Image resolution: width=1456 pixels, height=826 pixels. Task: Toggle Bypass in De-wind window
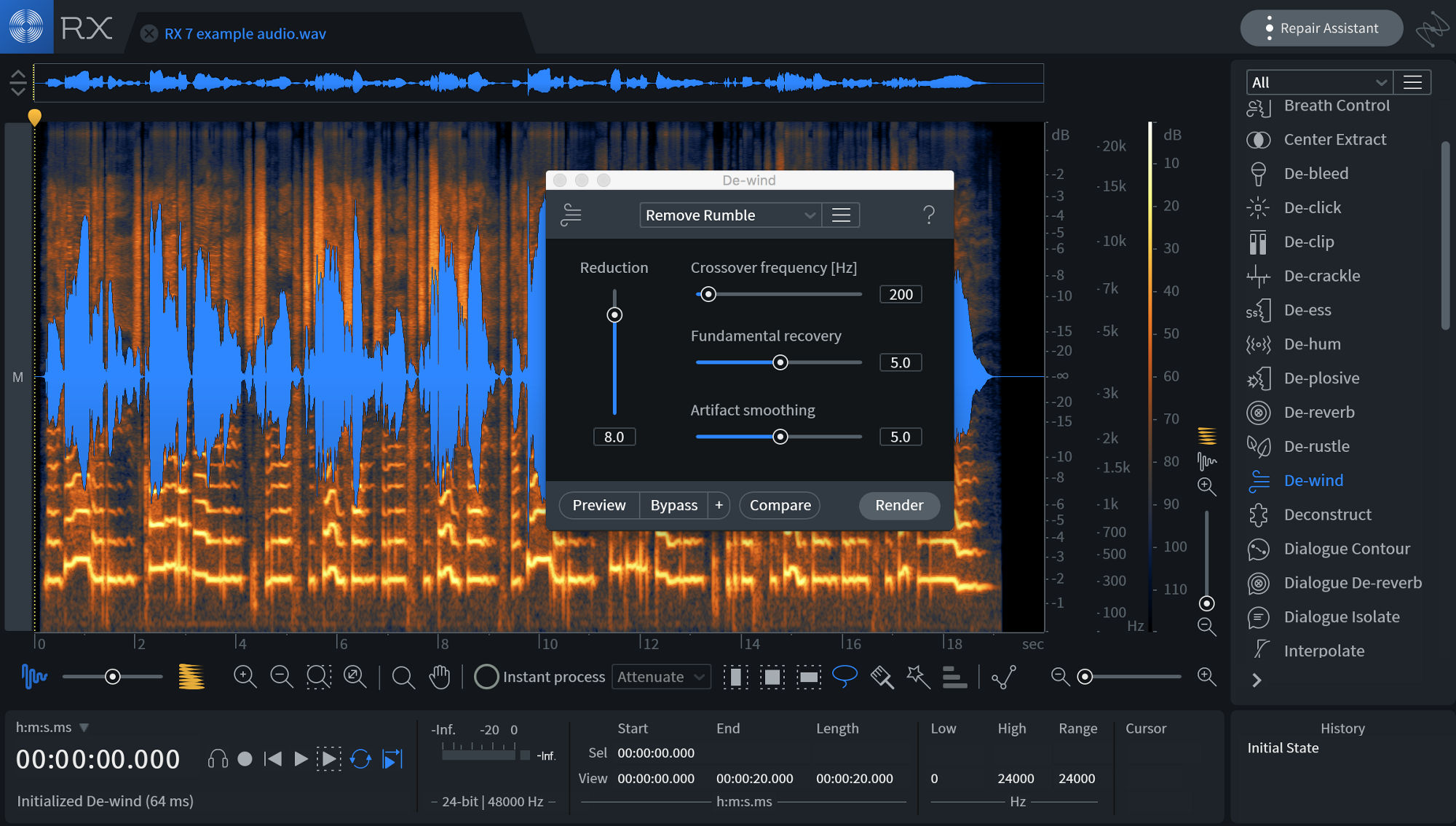pyautogui.click(x=673, y=505)
